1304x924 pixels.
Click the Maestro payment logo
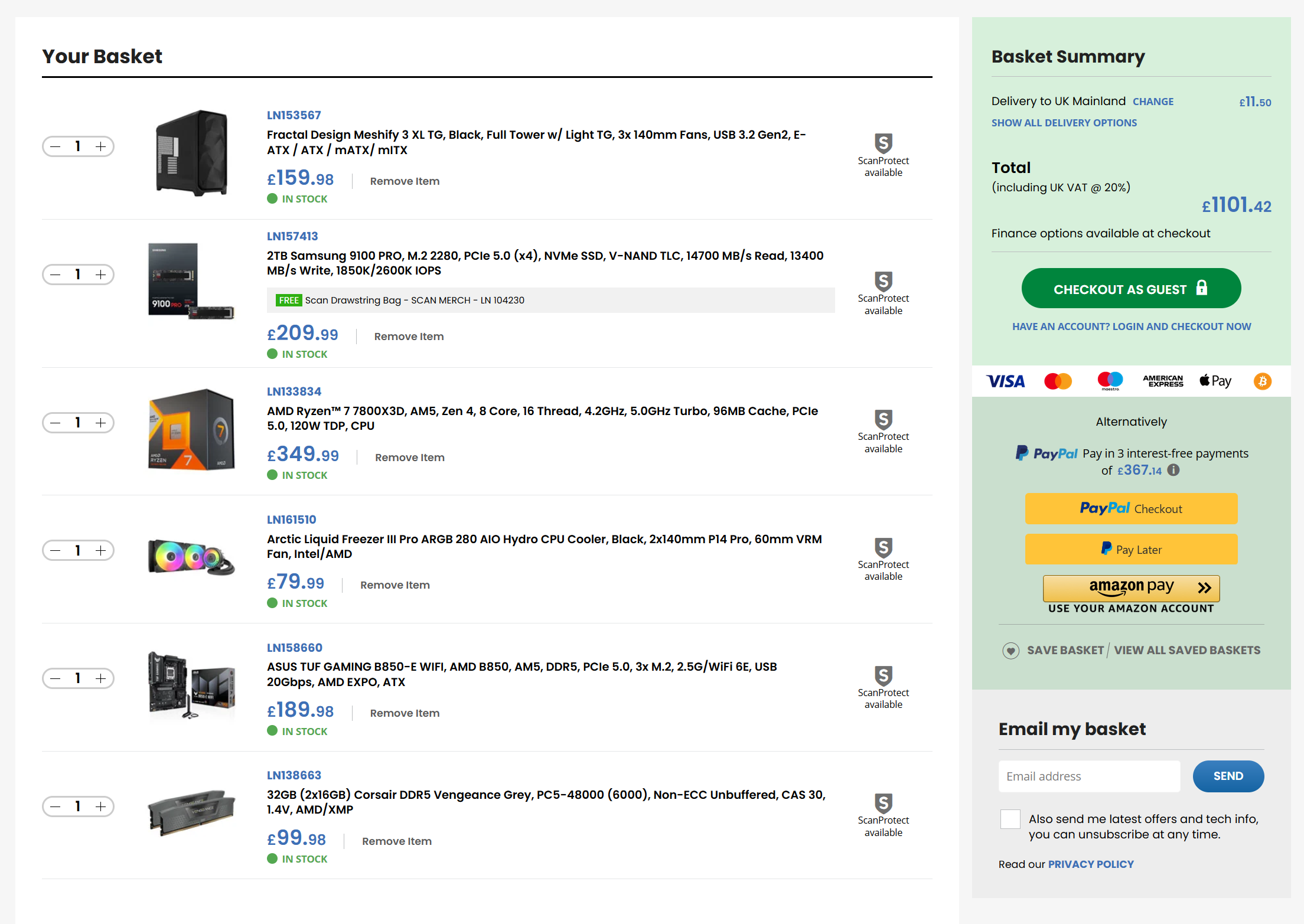tap(1110, 381)
